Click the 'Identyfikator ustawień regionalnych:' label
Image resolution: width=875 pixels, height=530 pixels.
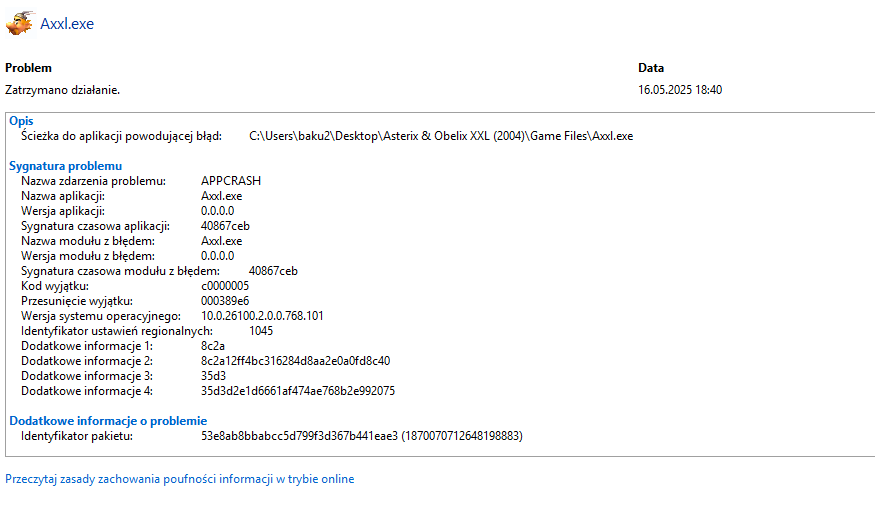[117, 332]
